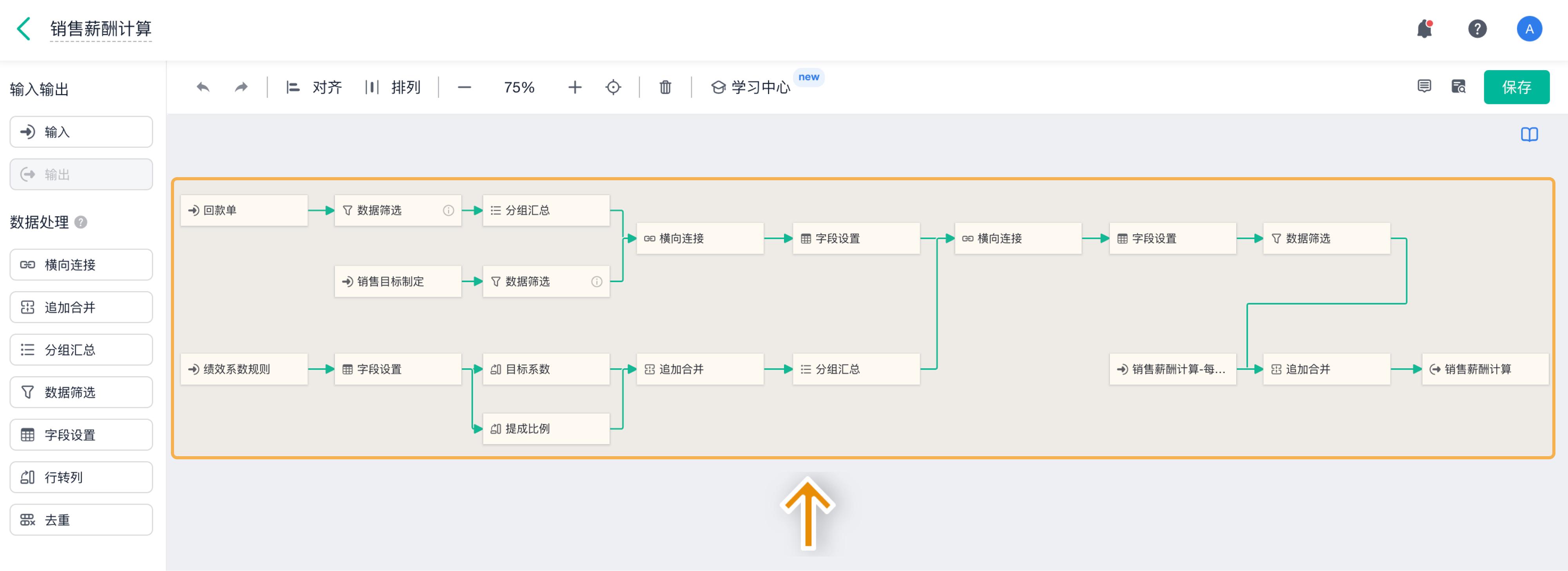1568x571 pixels.
Task: Select the 行转列 tool in the sidebar
Action: pyautogui.click(x=81, y=477)
